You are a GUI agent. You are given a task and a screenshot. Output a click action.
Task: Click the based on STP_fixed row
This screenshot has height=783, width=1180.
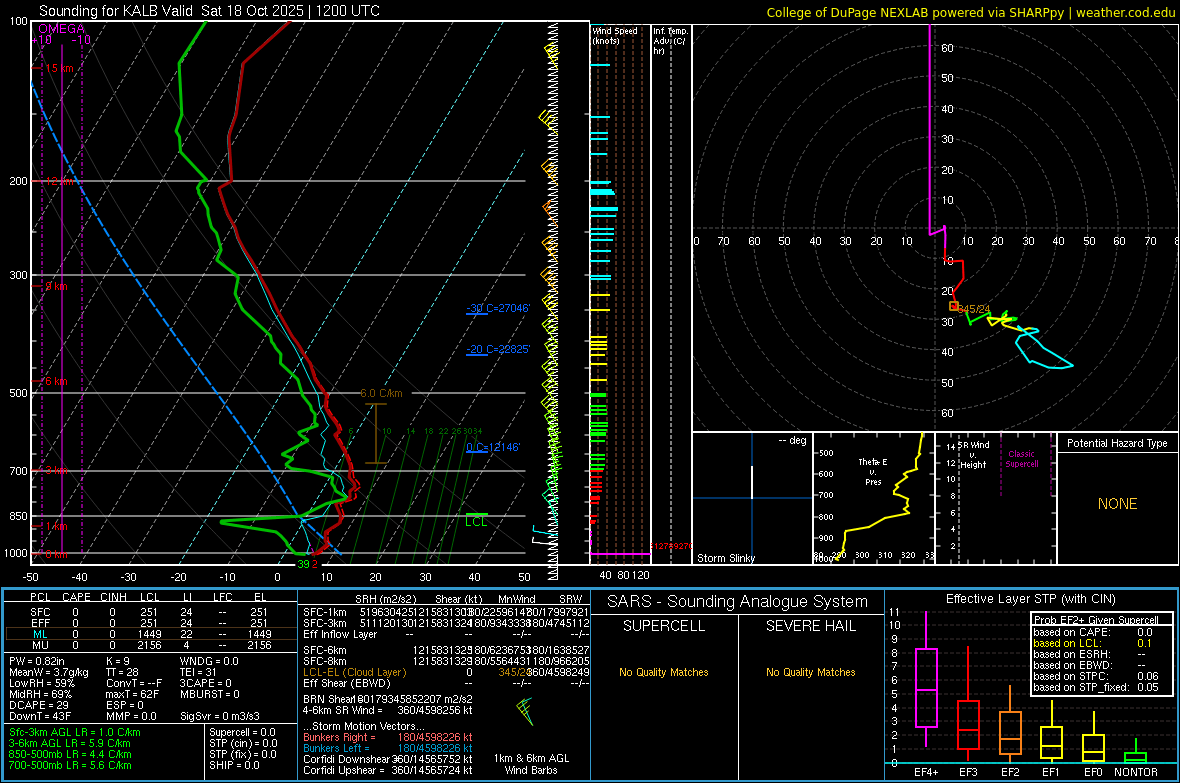click(1096, 687)
